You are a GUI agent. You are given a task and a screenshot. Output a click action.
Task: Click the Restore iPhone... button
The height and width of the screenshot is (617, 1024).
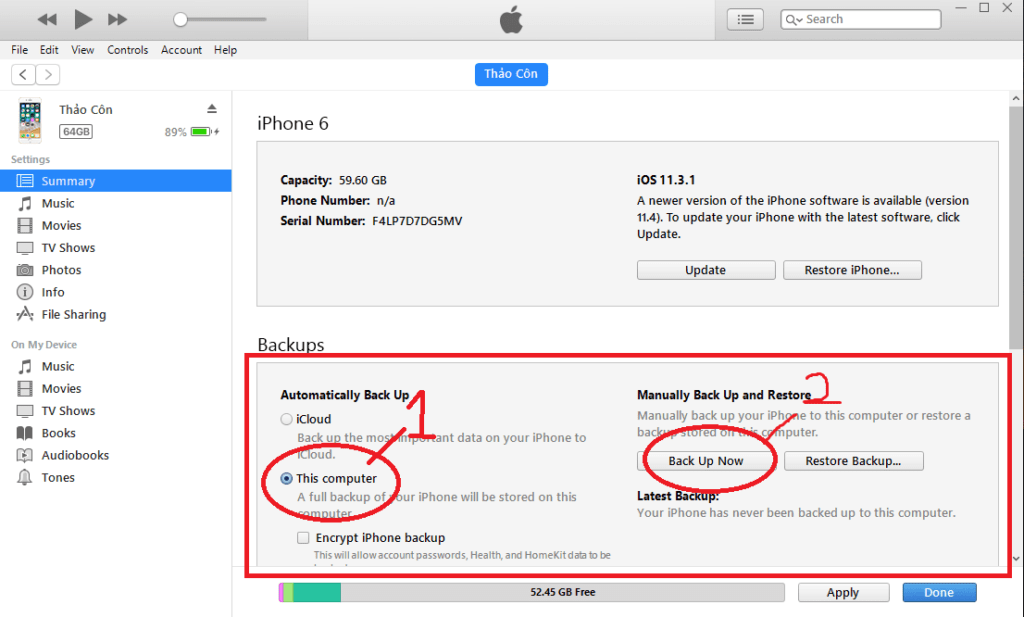pyautogui.click(x=852, y=270)
